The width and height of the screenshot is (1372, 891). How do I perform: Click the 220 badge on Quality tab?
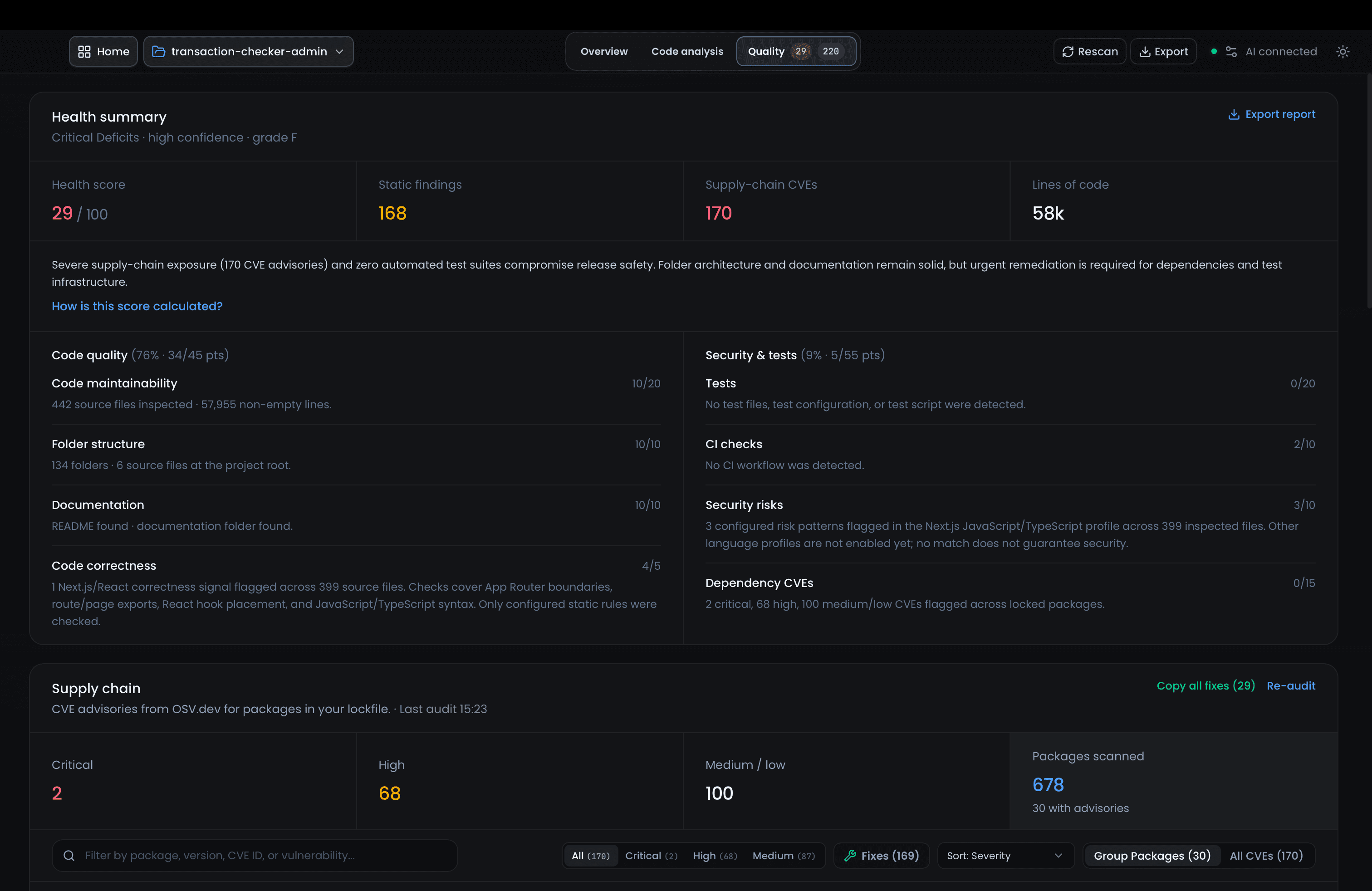(x=831, y=51)
